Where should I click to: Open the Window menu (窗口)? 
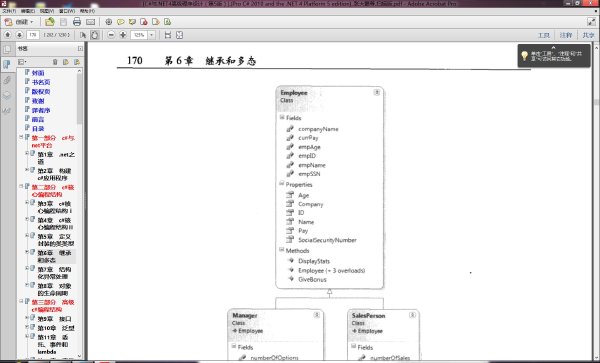pos(67,11)
